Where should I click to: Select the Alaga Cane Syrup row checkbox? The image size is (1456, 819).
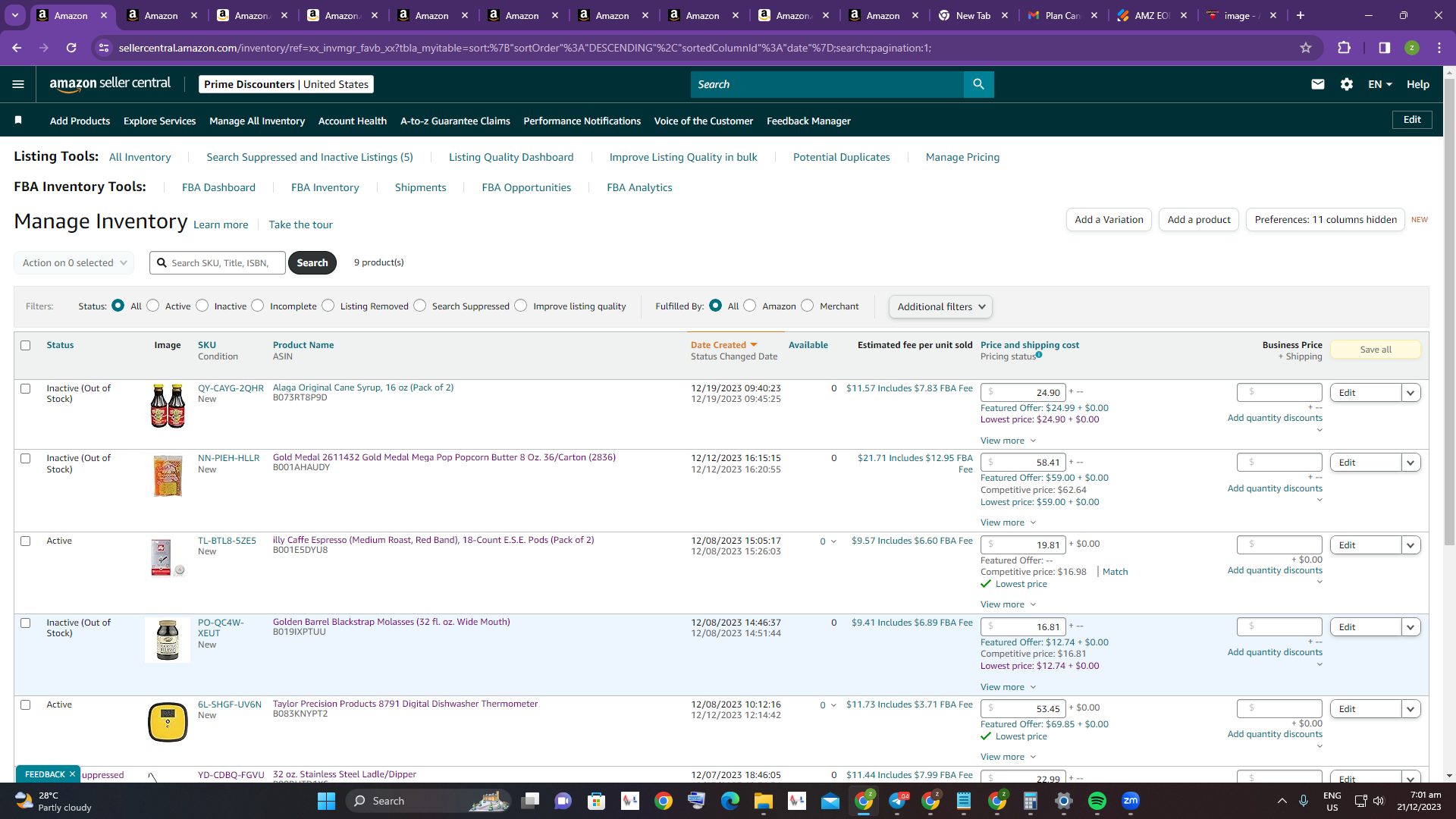pyautogui.click(x=26, y=389)
